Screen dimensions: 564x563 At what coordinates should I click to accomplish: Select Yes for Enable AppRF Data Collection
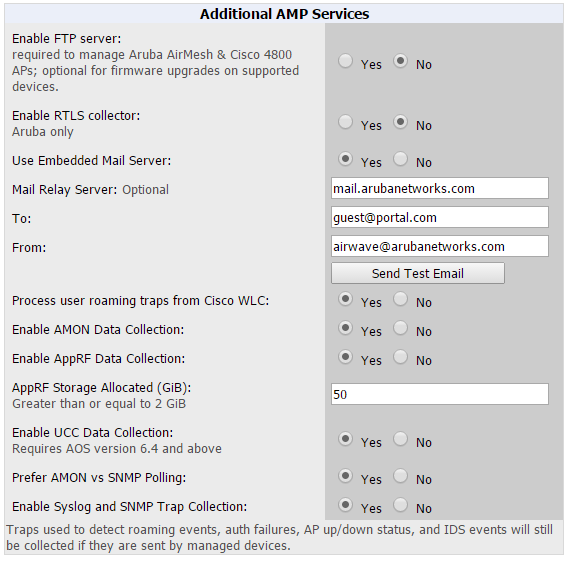point(345,357)
